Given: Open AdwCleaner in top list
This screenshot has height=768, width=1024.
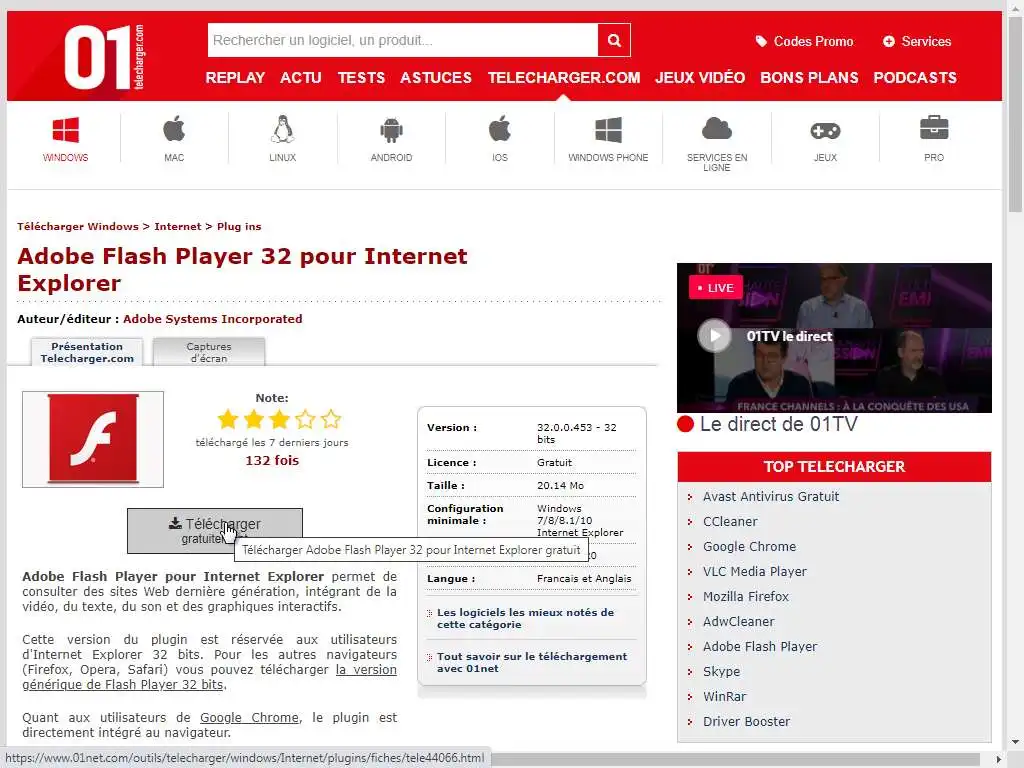Looking at the screenshot, I should pyautogui.click(x=739, y=621).
